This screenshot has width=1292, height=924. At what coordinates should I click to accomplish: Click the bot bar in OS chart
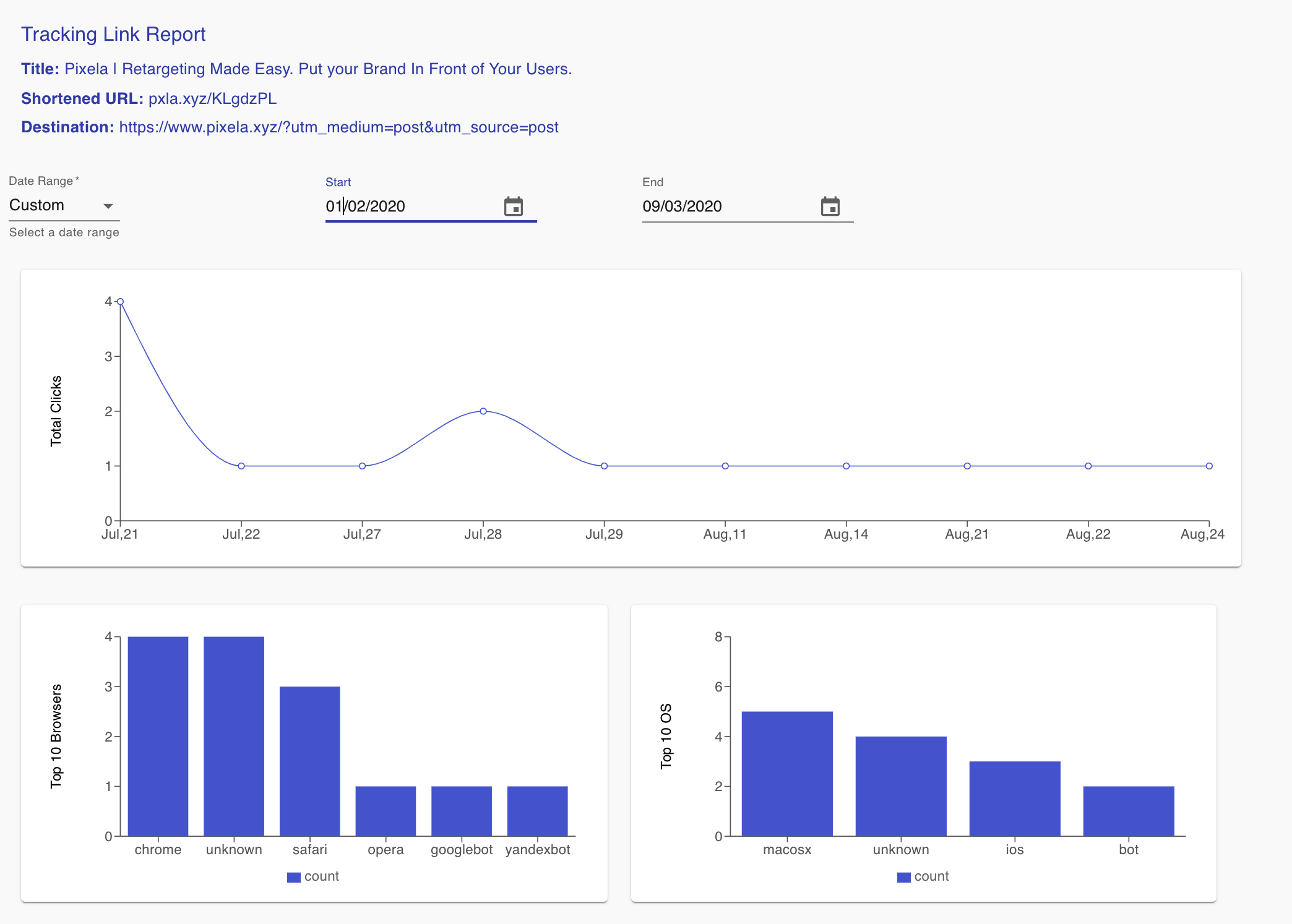pos(1129,811)
